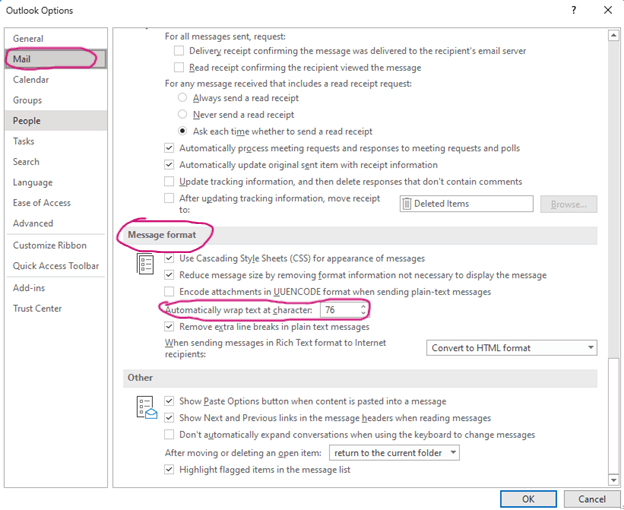
Task: Click the Other section envelope icon
Action: 146,407
